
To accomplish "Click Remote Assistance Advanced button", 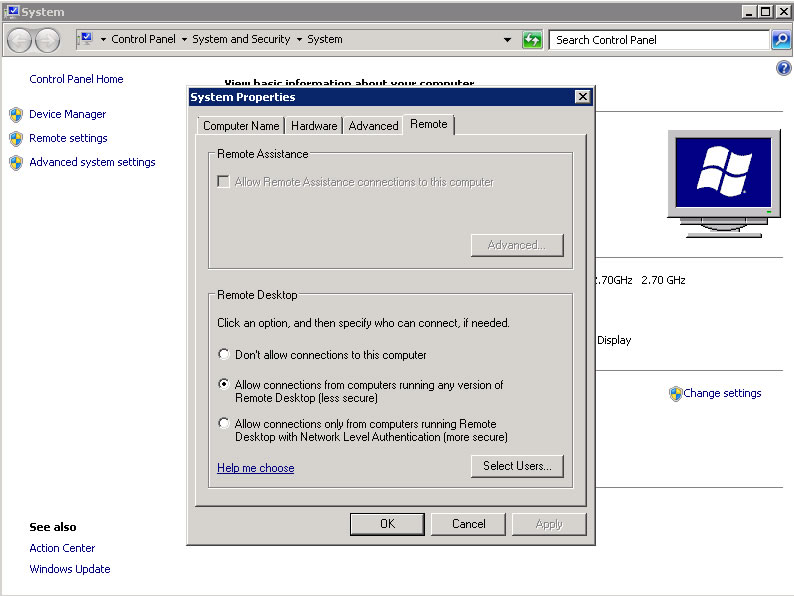I will [x=517, y=245].
